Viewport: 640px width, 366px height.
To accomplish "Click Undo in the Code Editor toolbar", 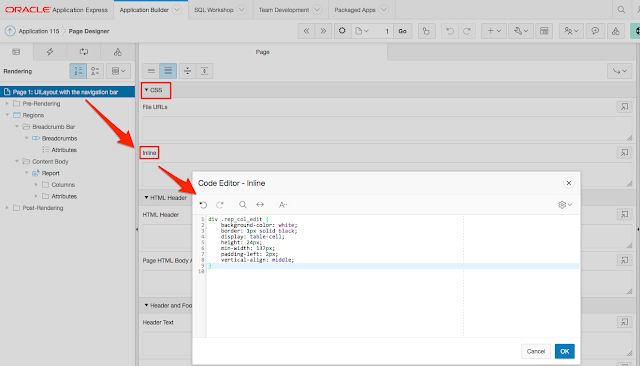I will point(203,204).
